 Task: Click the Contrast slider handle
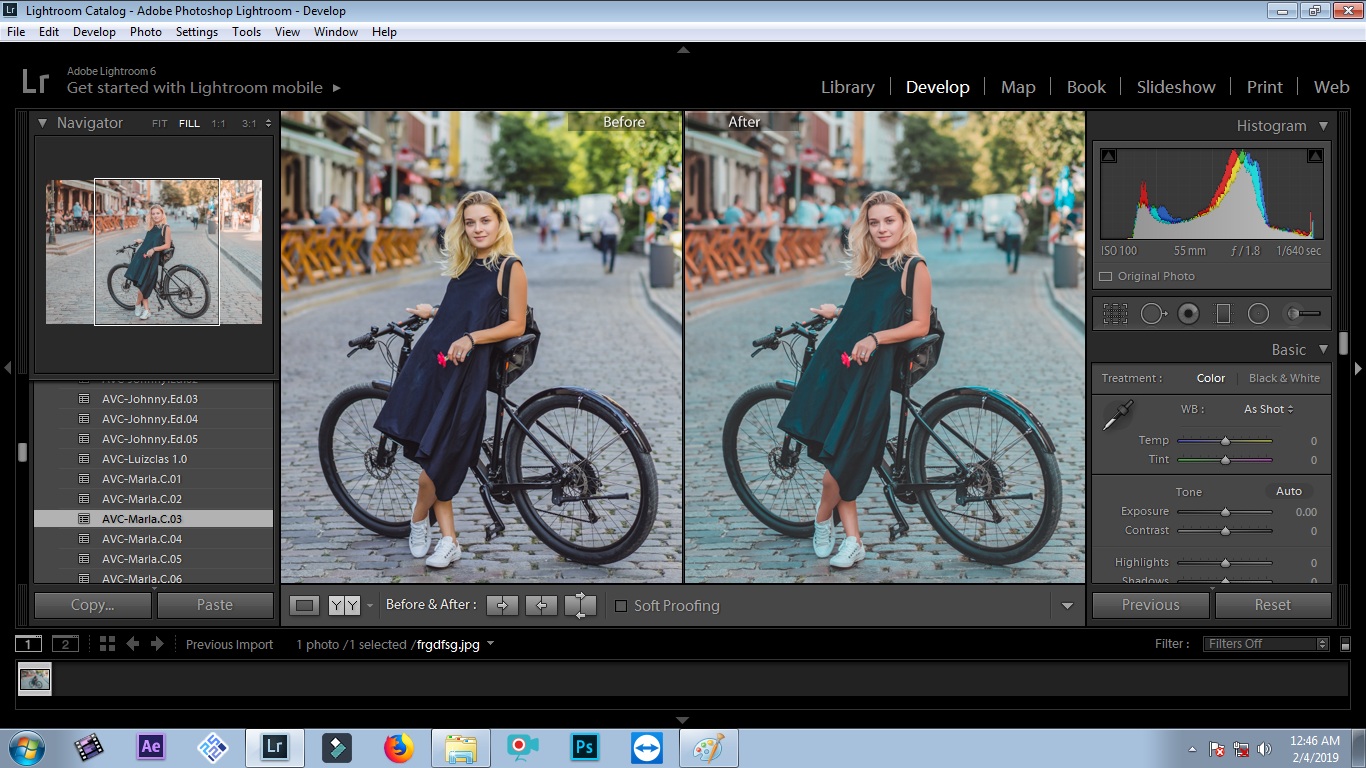(1225, 530)
